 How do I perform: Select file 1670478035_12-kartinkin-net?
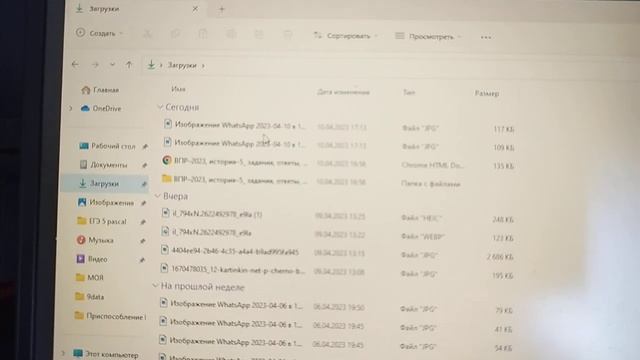[337, 271]
